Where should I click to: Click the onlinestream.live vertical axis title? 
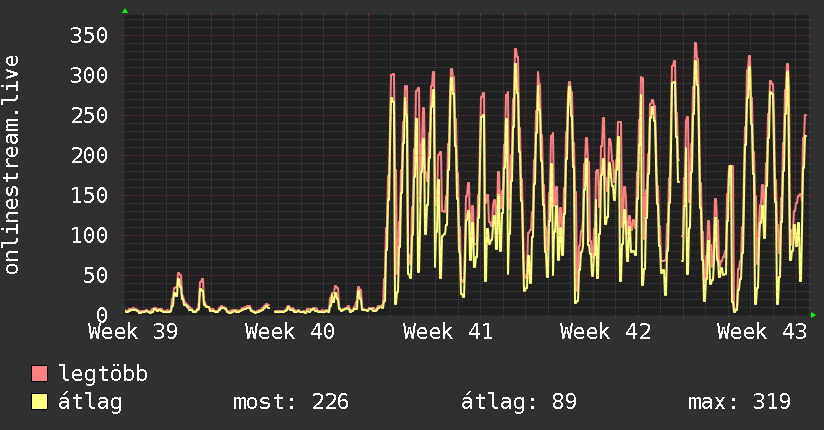pyautogui.click(x=12, y=165)
